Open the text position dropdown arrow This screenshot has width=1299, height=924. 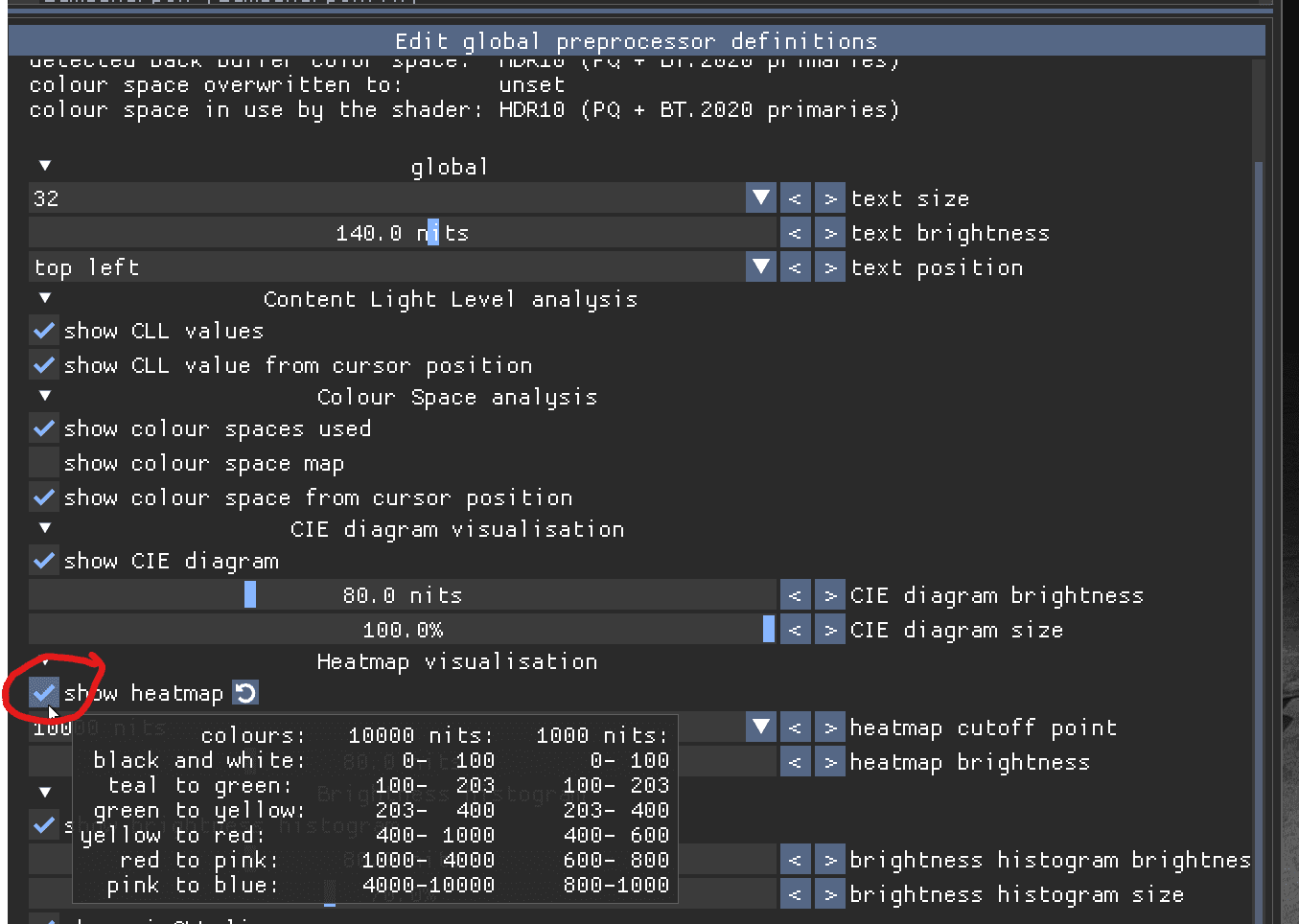click(x=761, y=267)
